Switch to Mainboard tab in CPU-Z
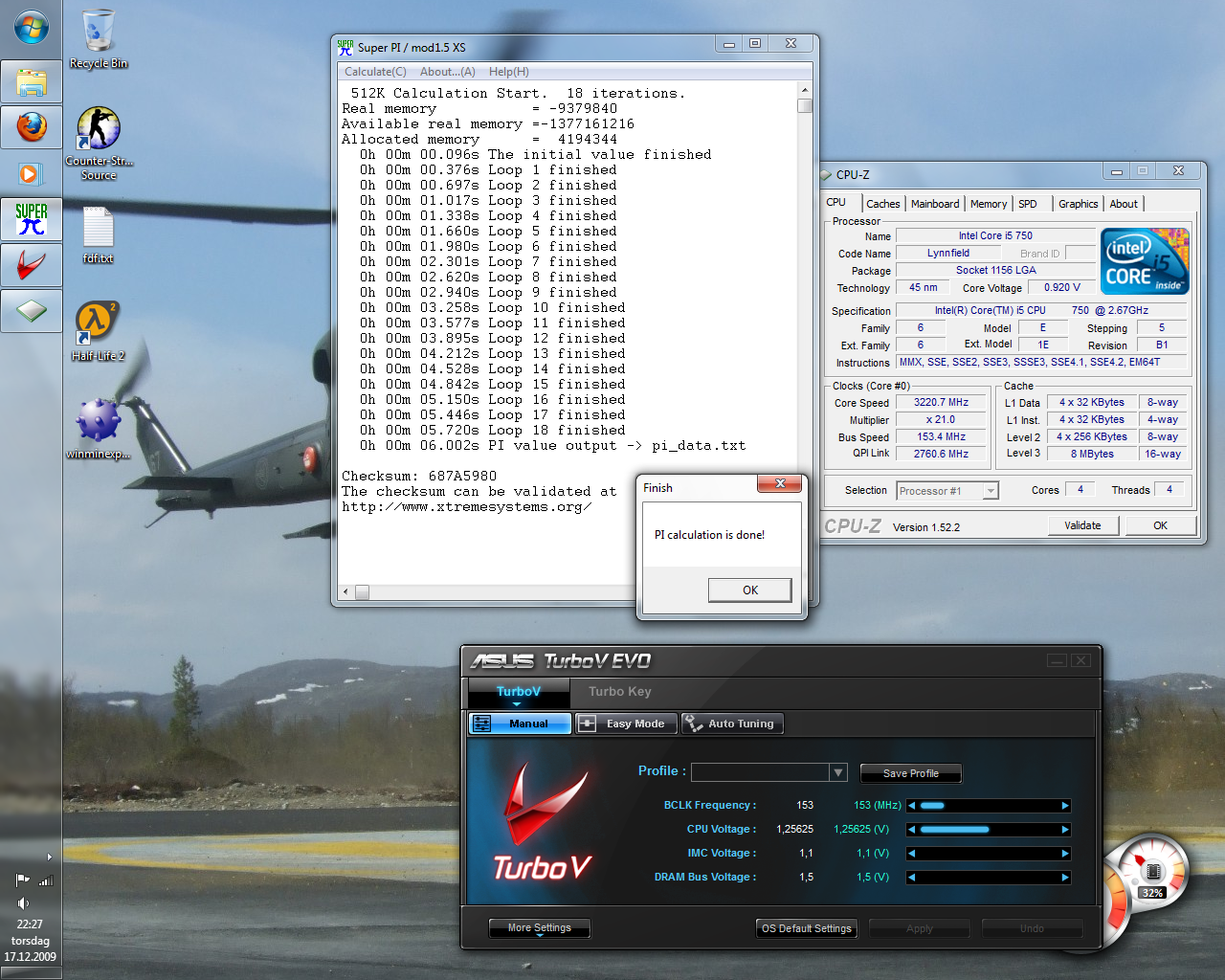Screen dimensions: 1225x980 point(935,204)
